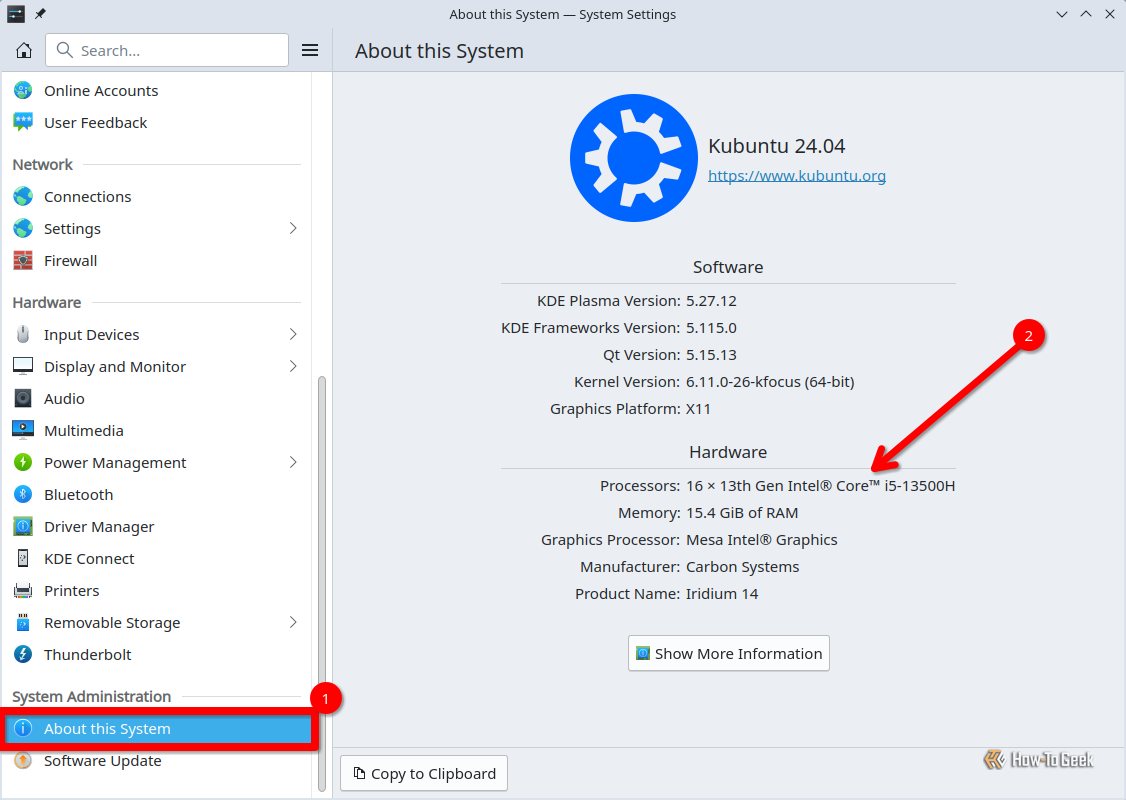Select the User Feedback icon

coord(22,122)
